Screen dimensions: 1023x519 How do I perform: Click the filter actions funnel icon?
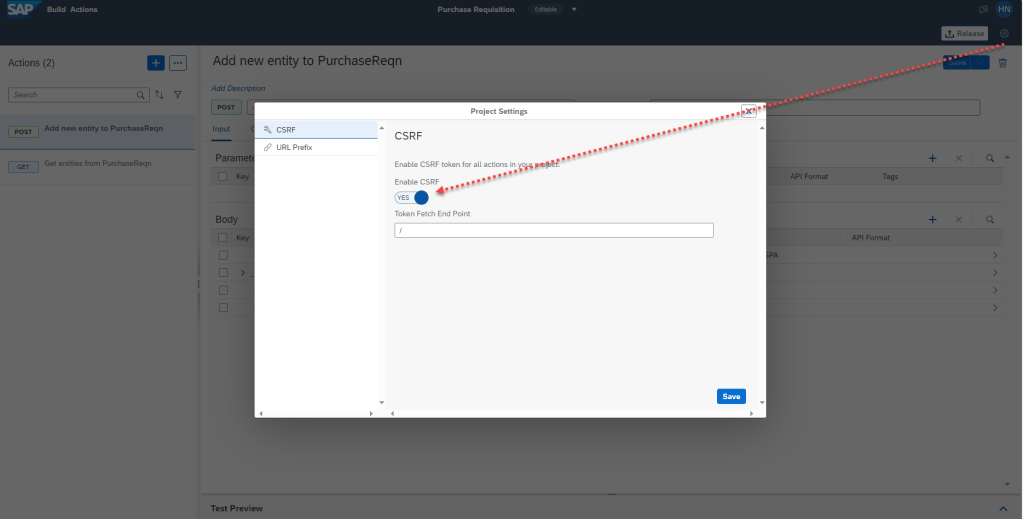point(178,95)
